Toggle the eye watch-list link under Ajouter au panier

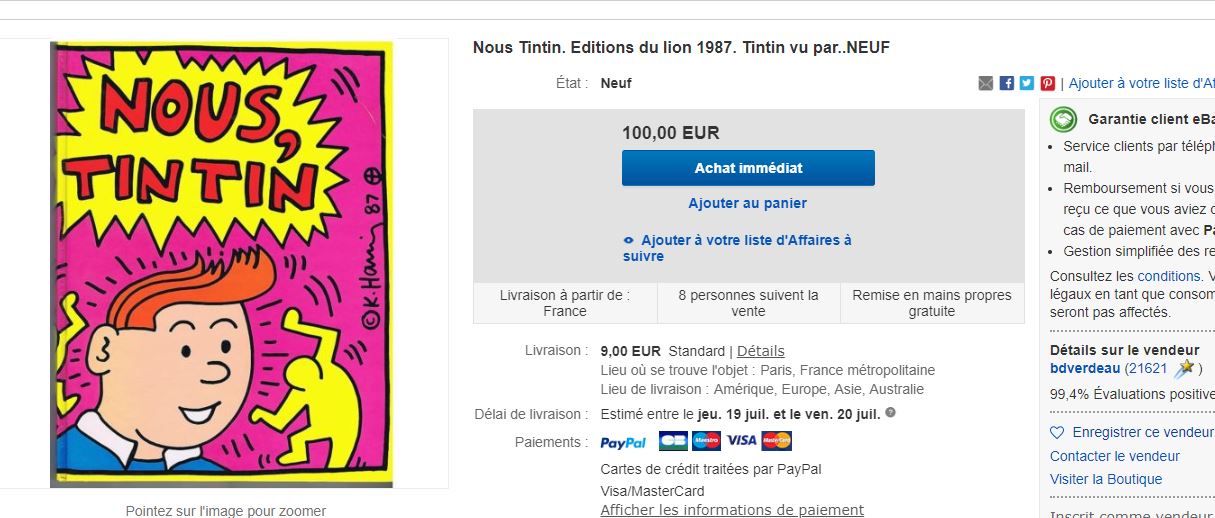click(x=628, y=240)
